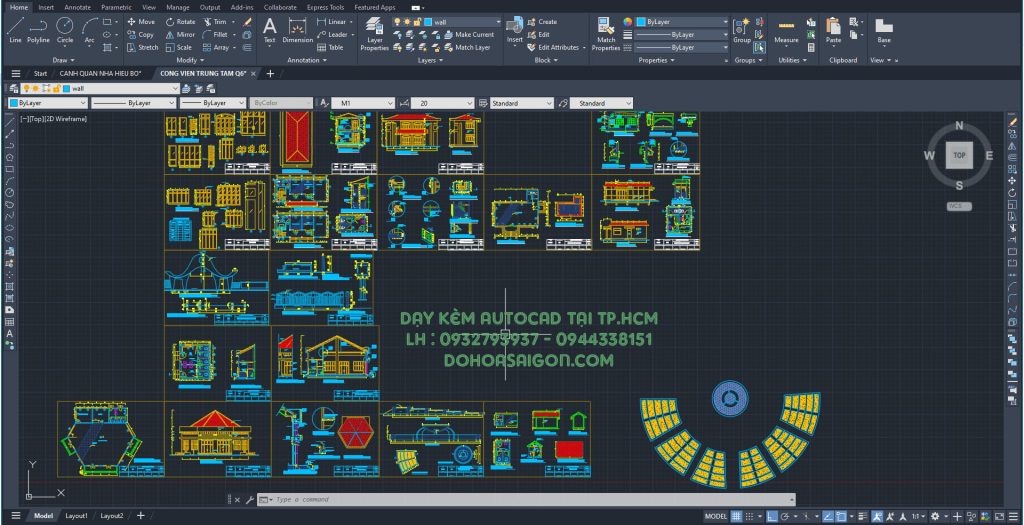Select the Text annotation tool
Image resolution: width=1024 pixels, height=525 pixels.
click(x=270, y=31)
